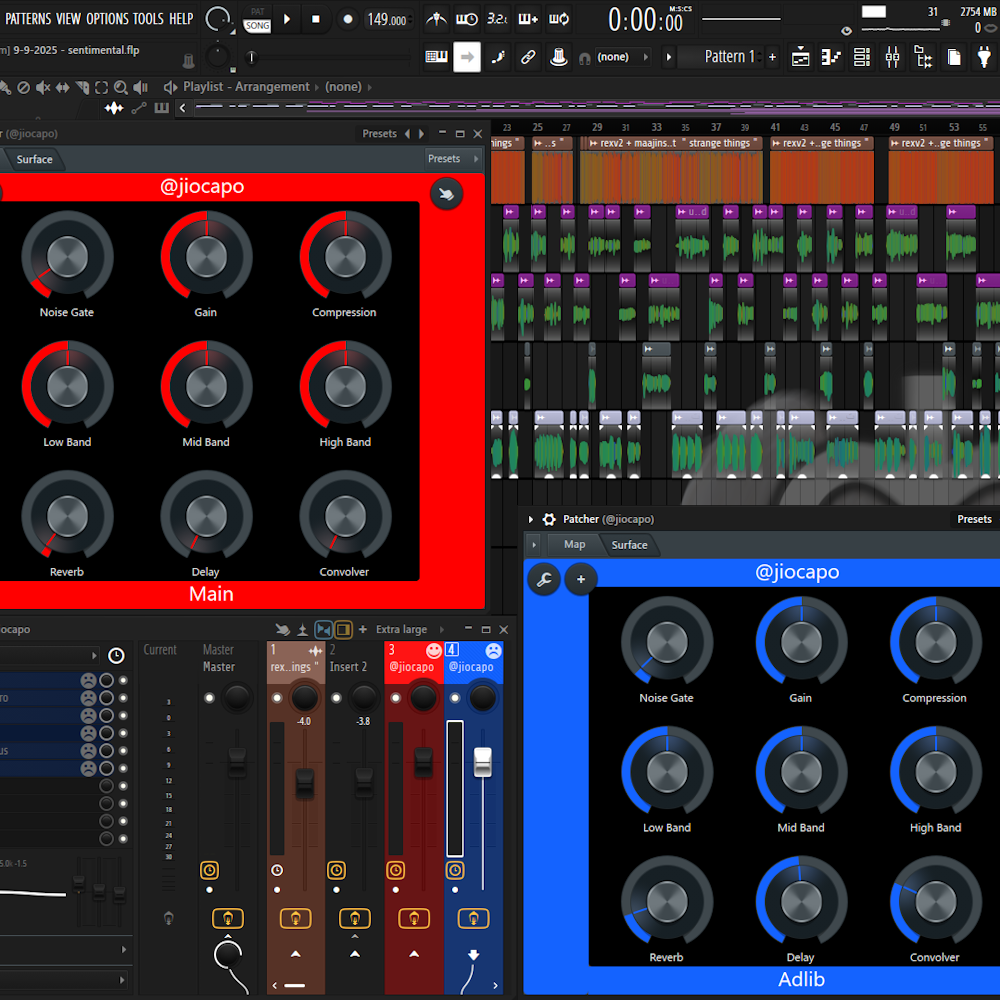1000x1000 pixels.
Task: Click the tempo 149.000 field
Action: 387,19
